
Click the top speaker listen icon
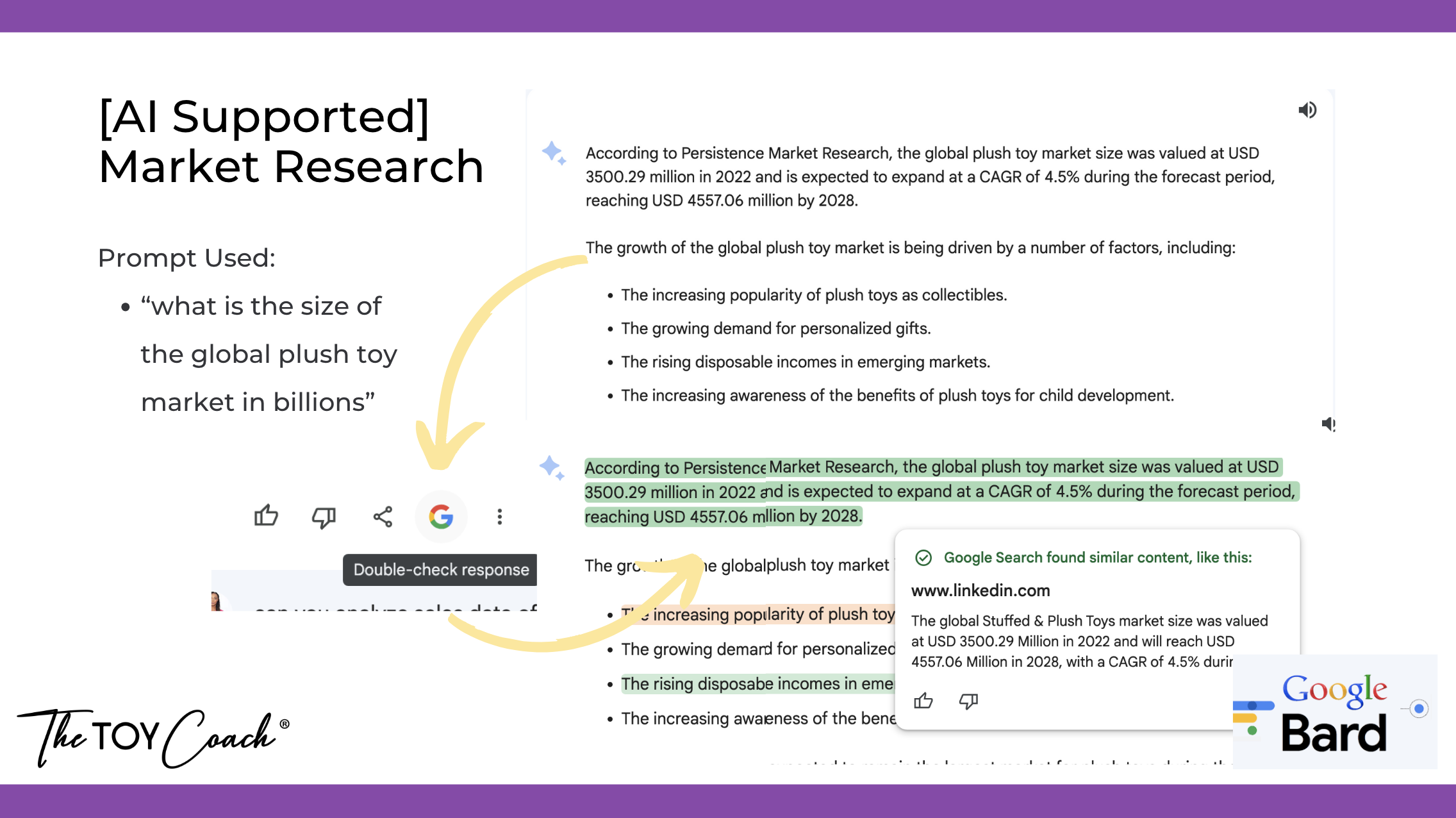[x=1307, y=110]
